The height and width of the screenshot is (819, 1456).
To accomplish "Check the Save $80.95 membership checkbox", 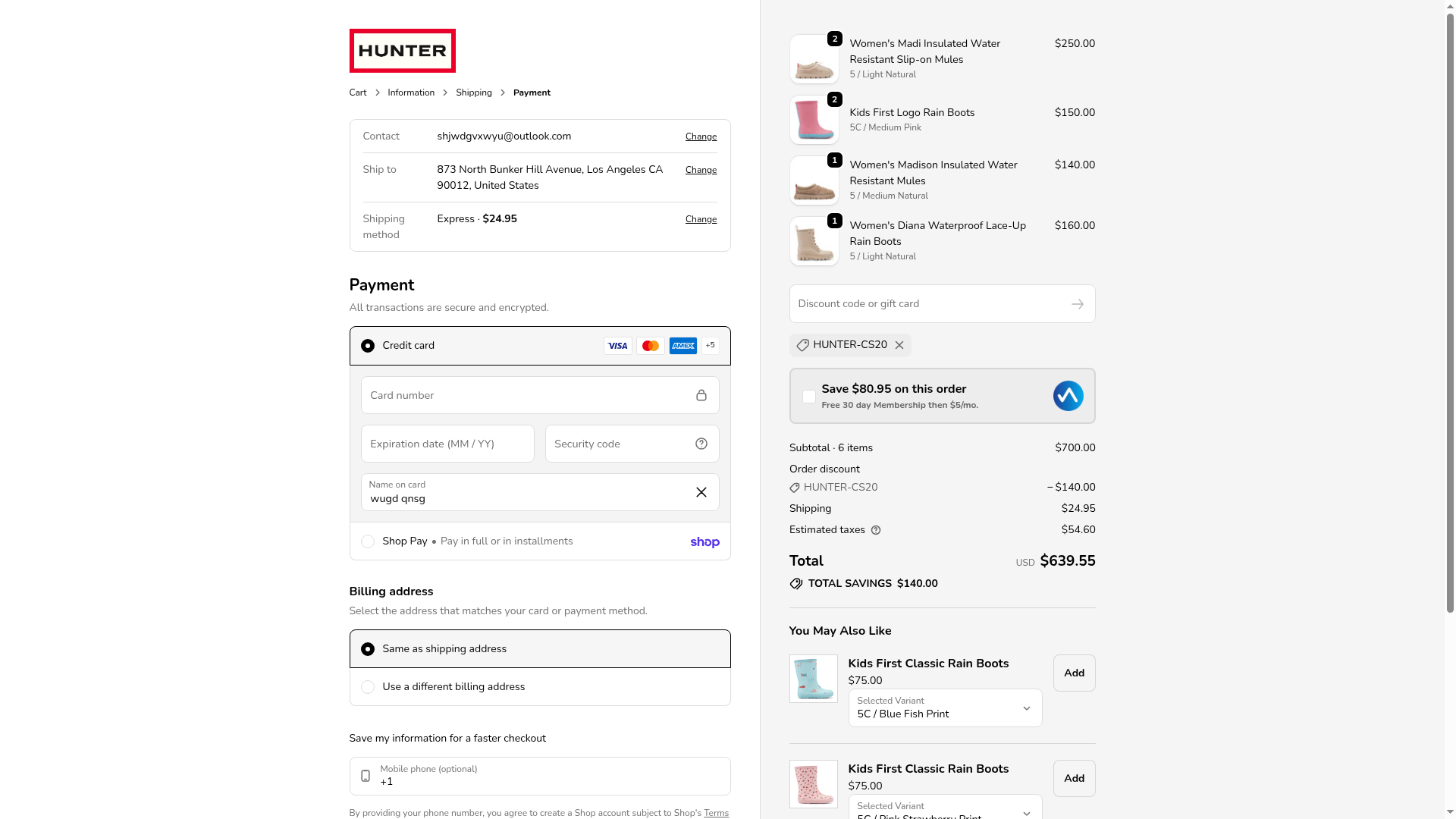I will click(809, 397).
